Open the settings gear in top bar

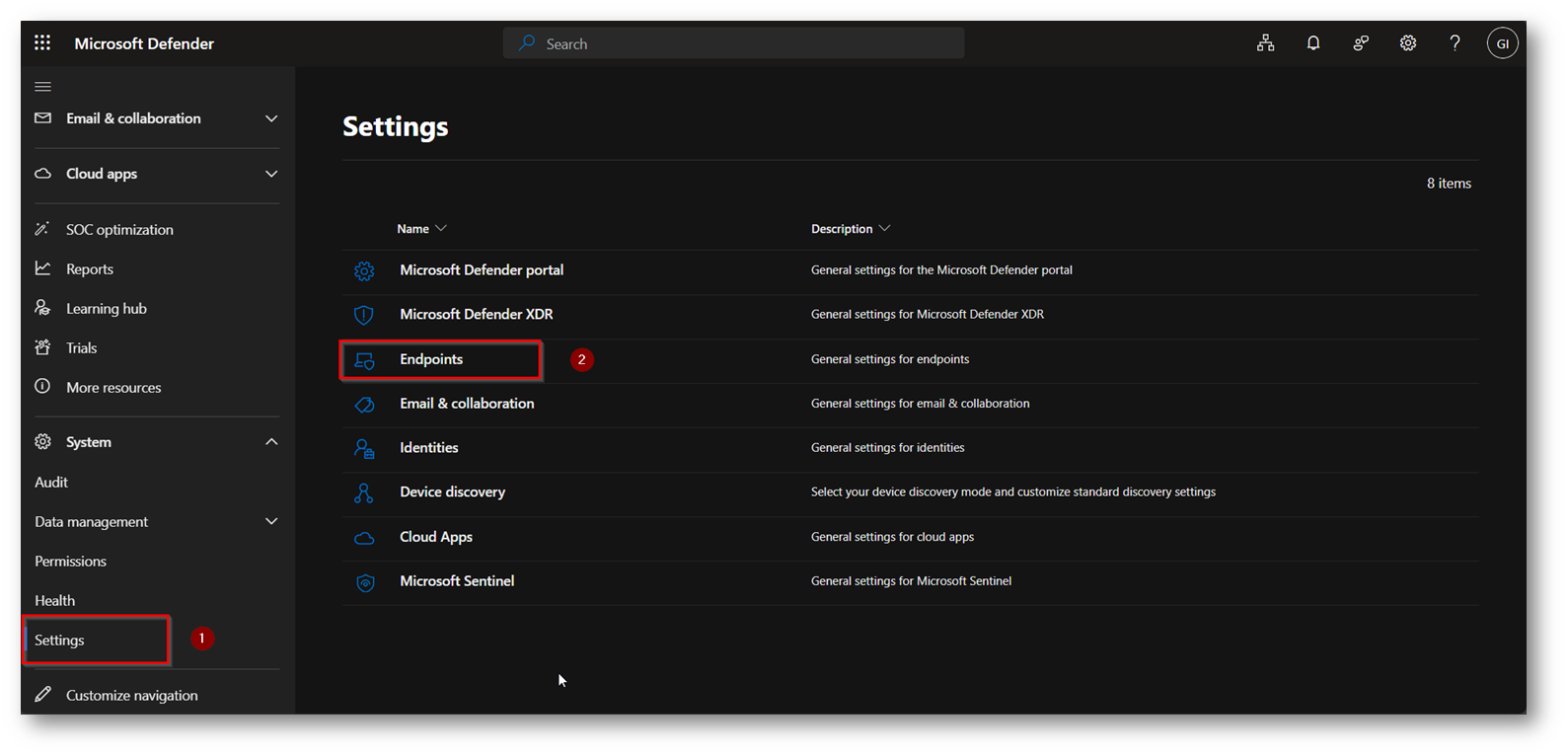[1407, 43]
